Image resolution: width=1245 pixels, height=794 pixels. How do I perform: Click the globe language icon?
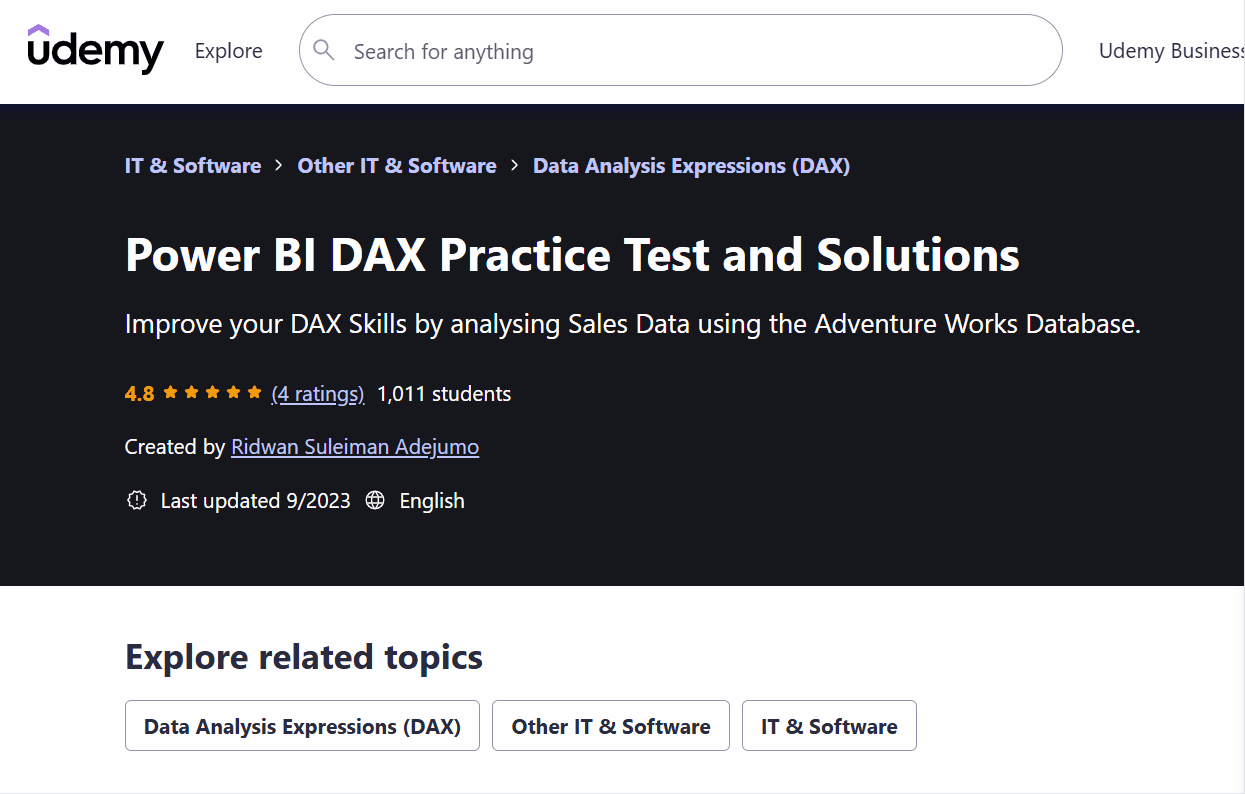tap(375, 500)
